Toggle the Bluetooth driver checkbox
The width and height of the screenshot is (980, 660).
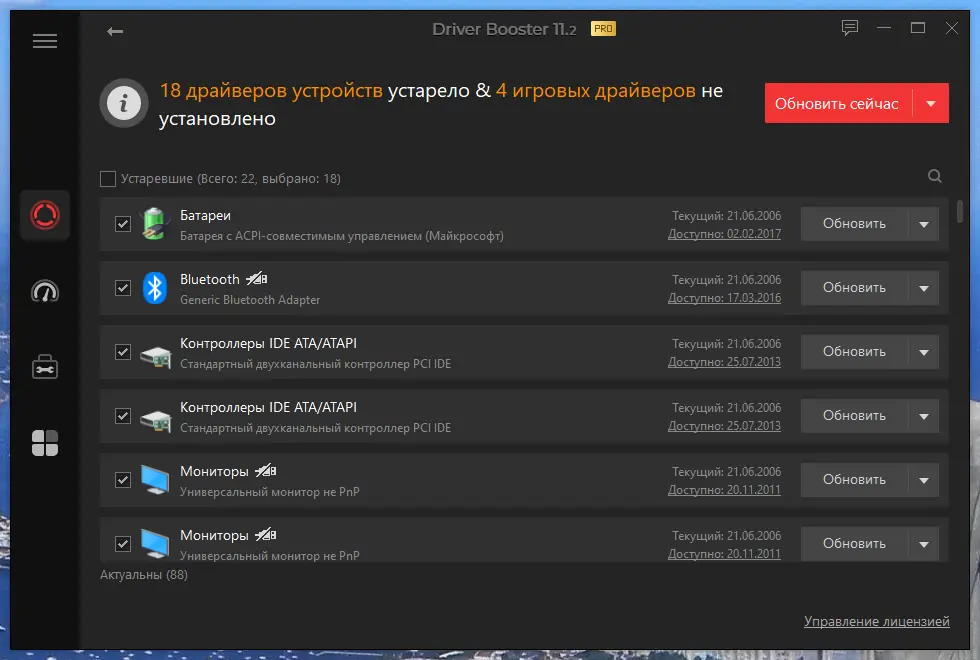tap(122, 288)
